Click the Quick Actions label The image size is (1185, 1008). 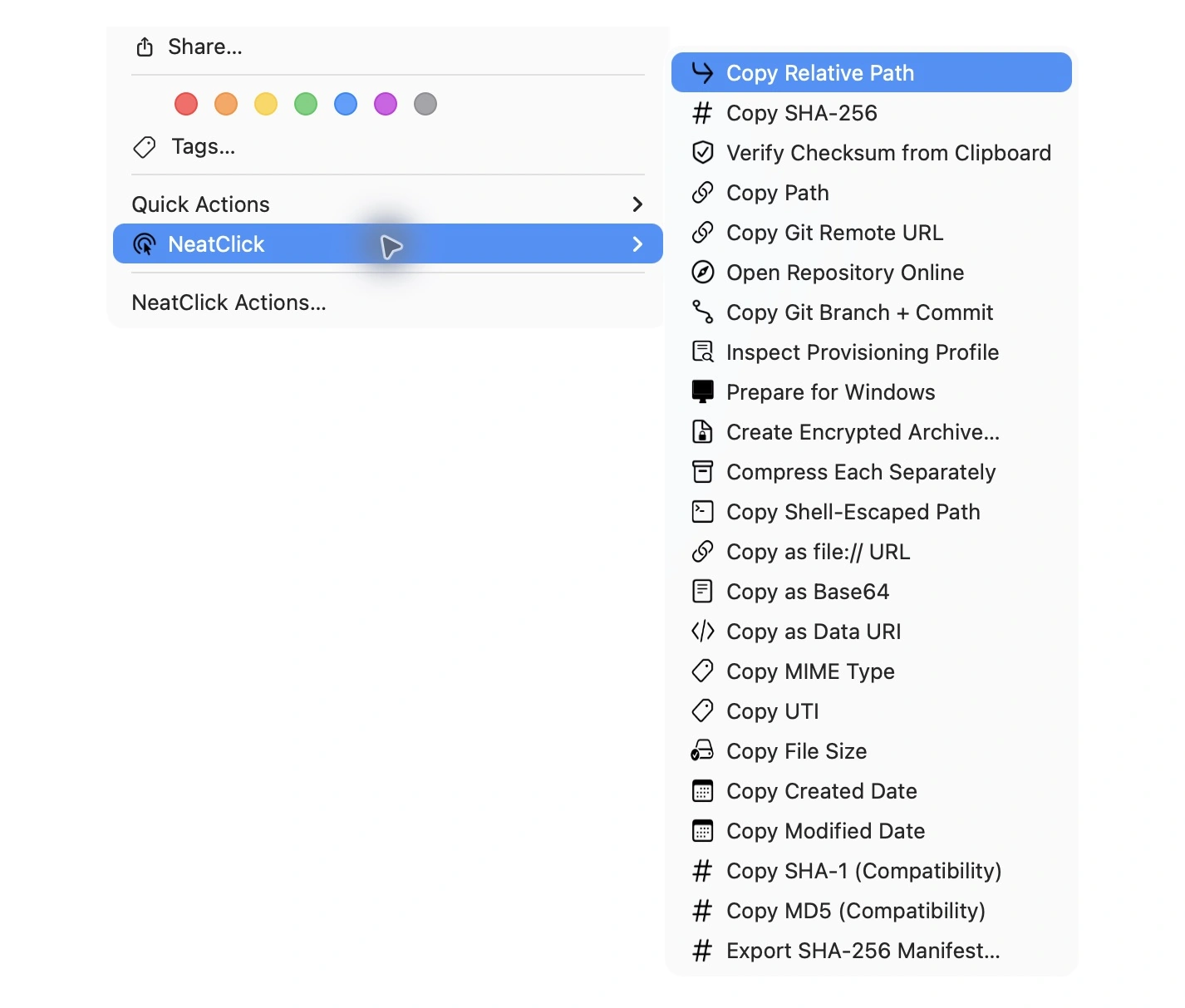click(201, 204)
